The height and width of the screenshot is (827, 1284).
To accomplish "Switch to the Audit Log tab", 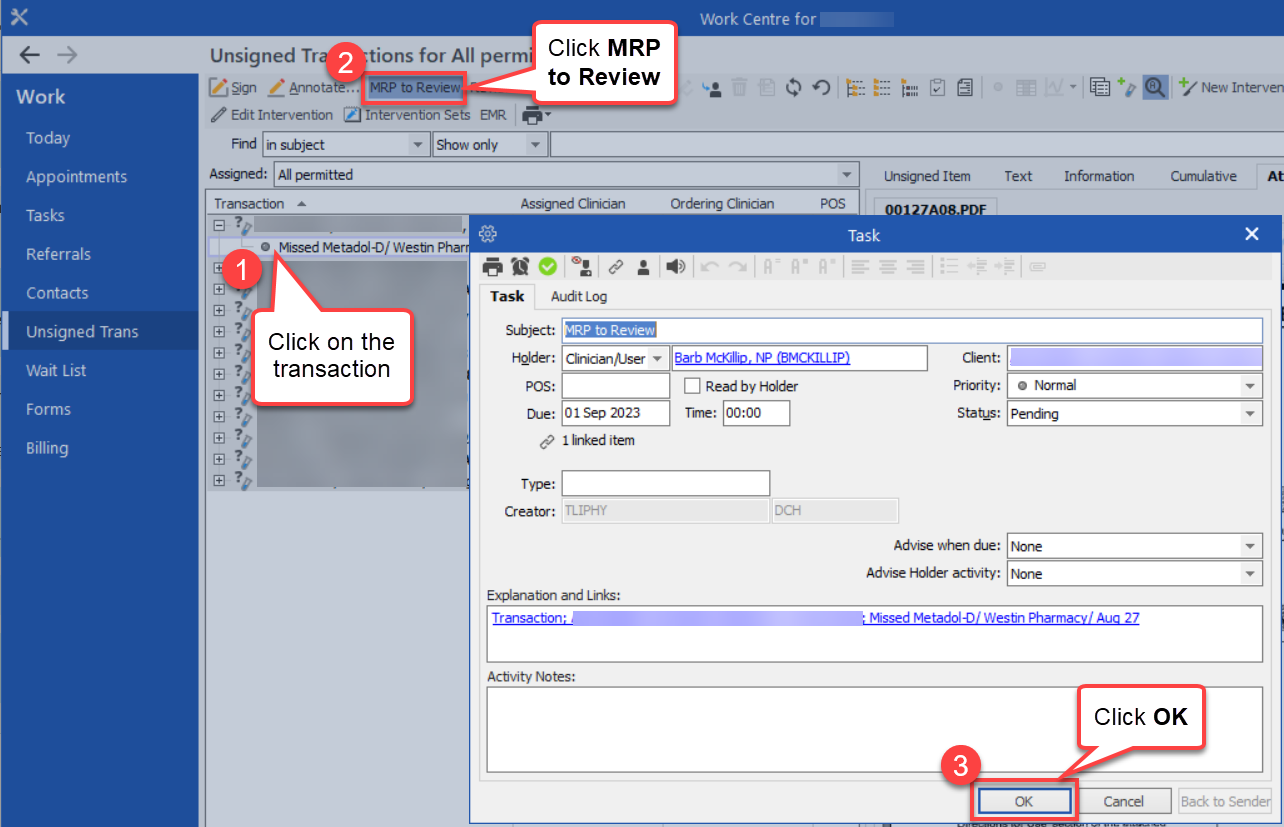I will coord(578,297).
